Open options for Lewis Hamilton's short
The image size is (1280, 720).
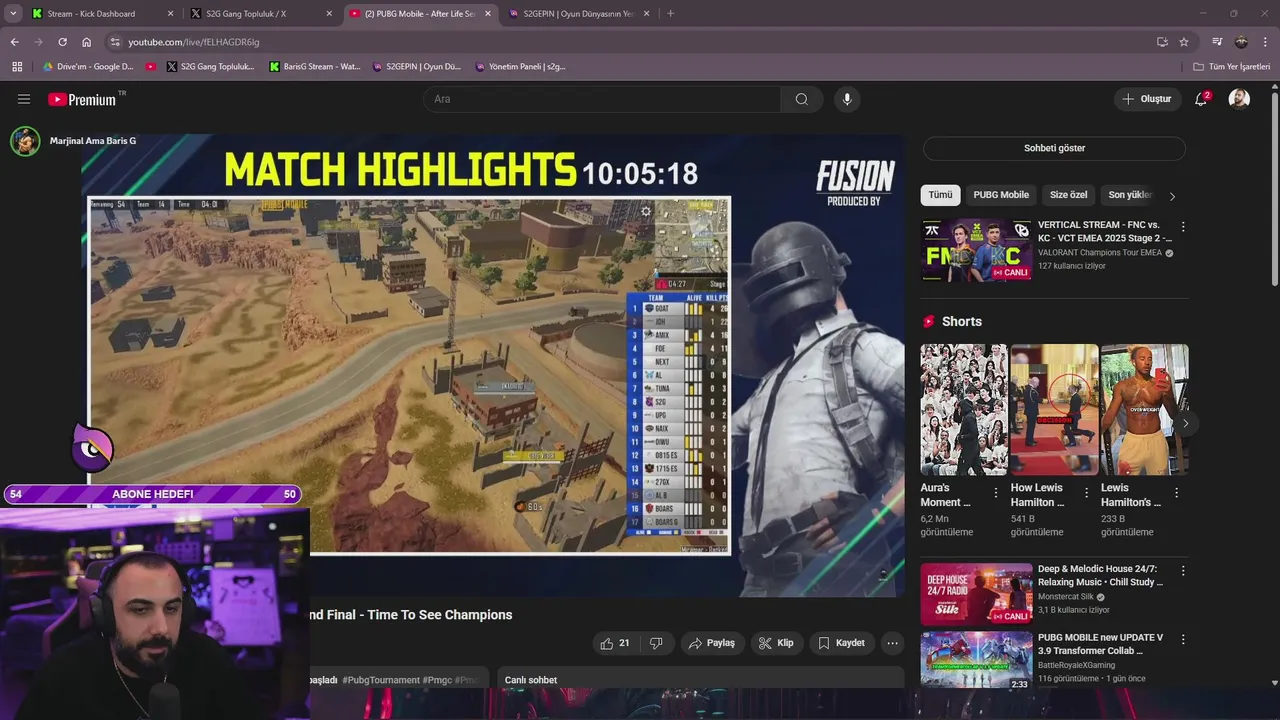point(1176,493)
